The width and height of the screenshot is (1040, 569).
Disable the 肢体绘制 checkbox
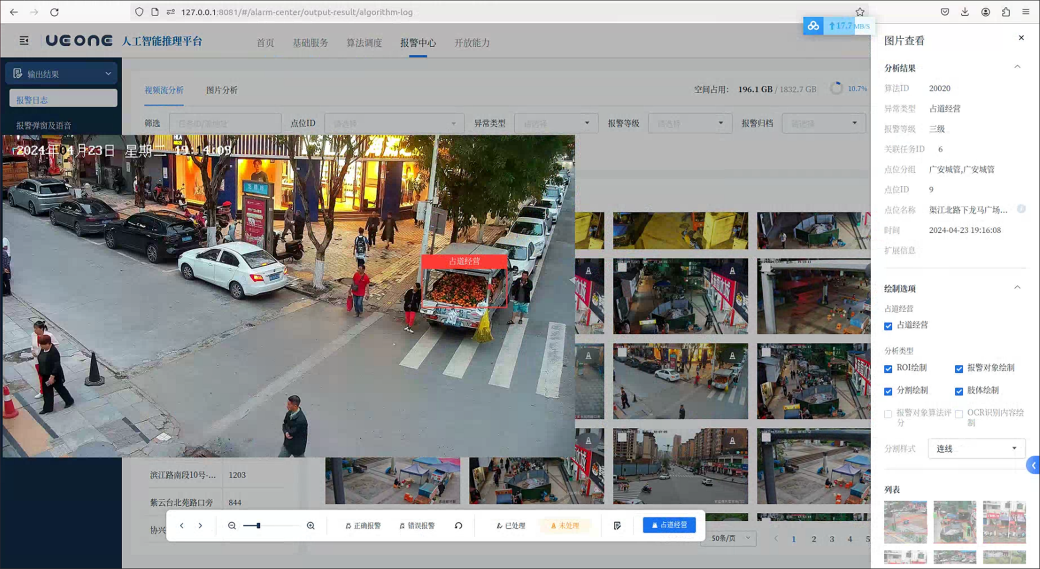pyautogui.click(x=959, y=391)
